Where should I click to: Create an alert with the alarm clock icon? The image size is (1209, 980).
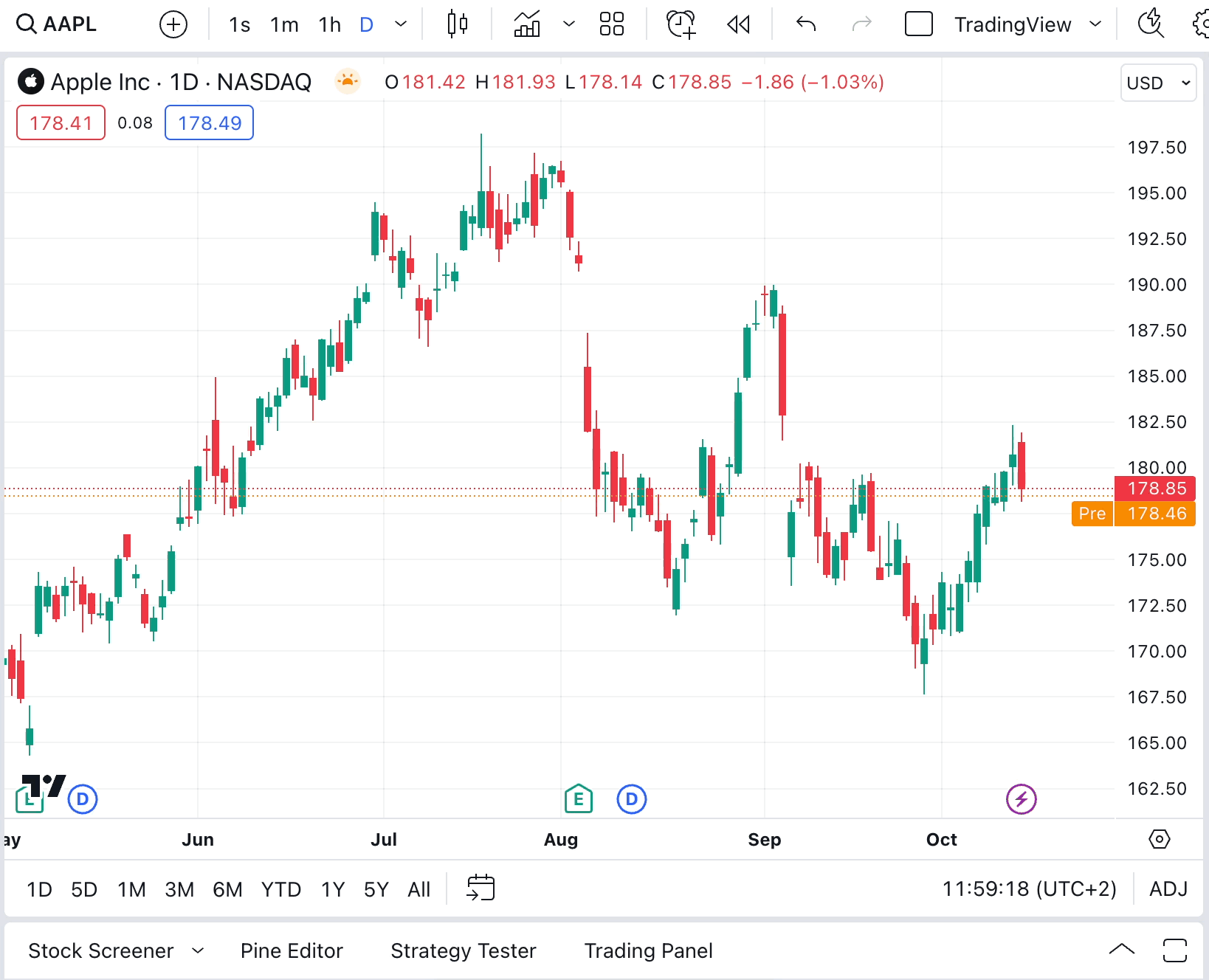(681, 24)
